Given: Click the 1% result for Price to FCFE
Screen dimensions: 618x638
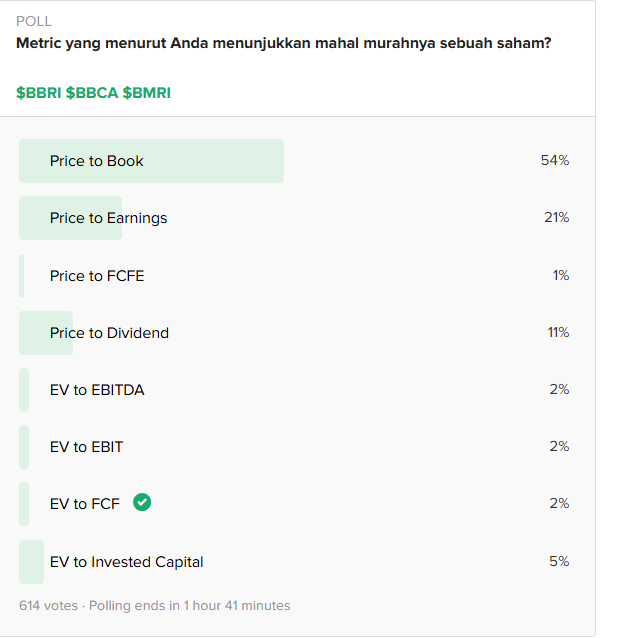Looking at the screenshot, I should pyautogui.click(x=561, y=275).
